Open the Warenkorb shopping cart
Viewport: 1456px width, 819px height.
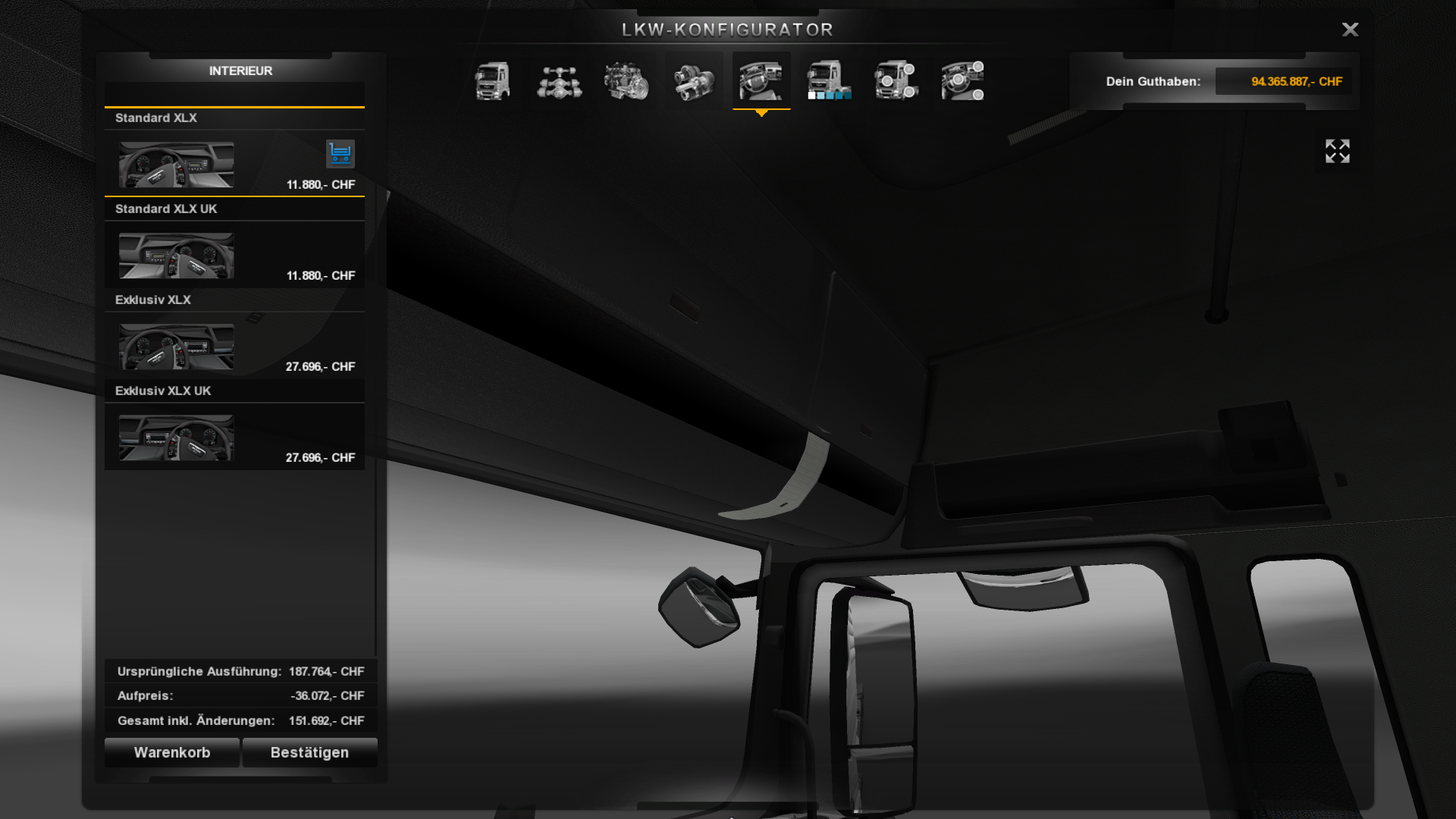(172, 752)
